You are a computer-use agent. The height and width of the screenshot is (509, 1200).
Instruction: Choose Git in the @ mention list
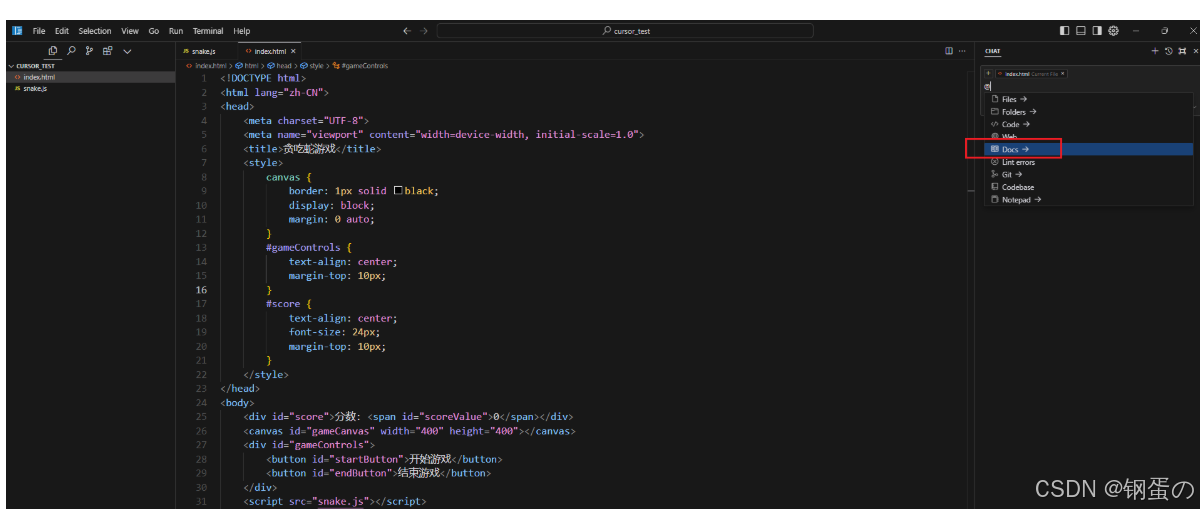[x=1090, y=174]
